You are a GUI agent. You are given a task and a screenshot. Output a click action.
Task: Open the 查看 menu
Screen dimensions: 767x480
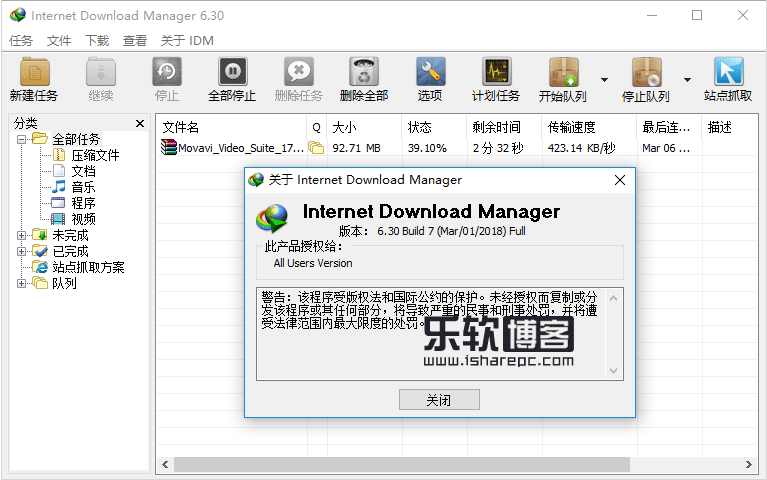point(135,41)
